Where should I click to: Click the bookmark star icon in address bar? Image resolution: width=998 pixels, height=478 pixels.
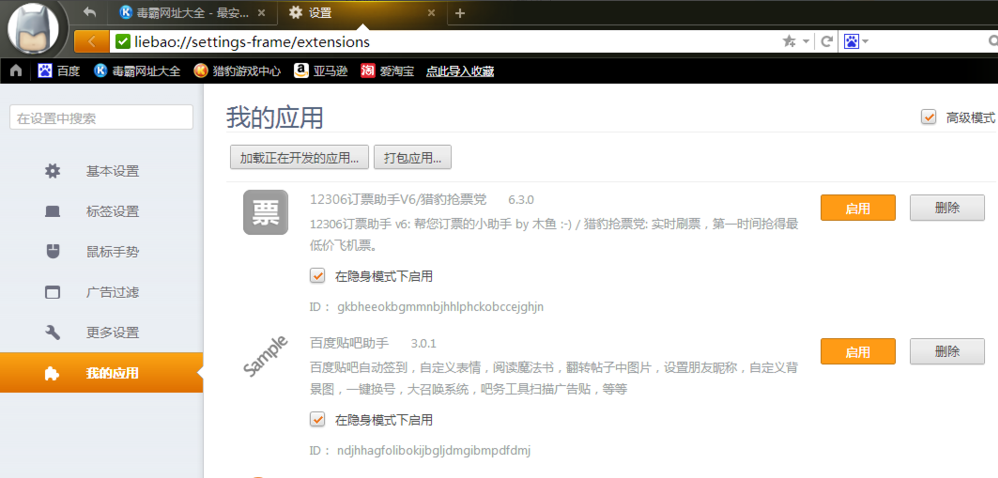point(789,42)
